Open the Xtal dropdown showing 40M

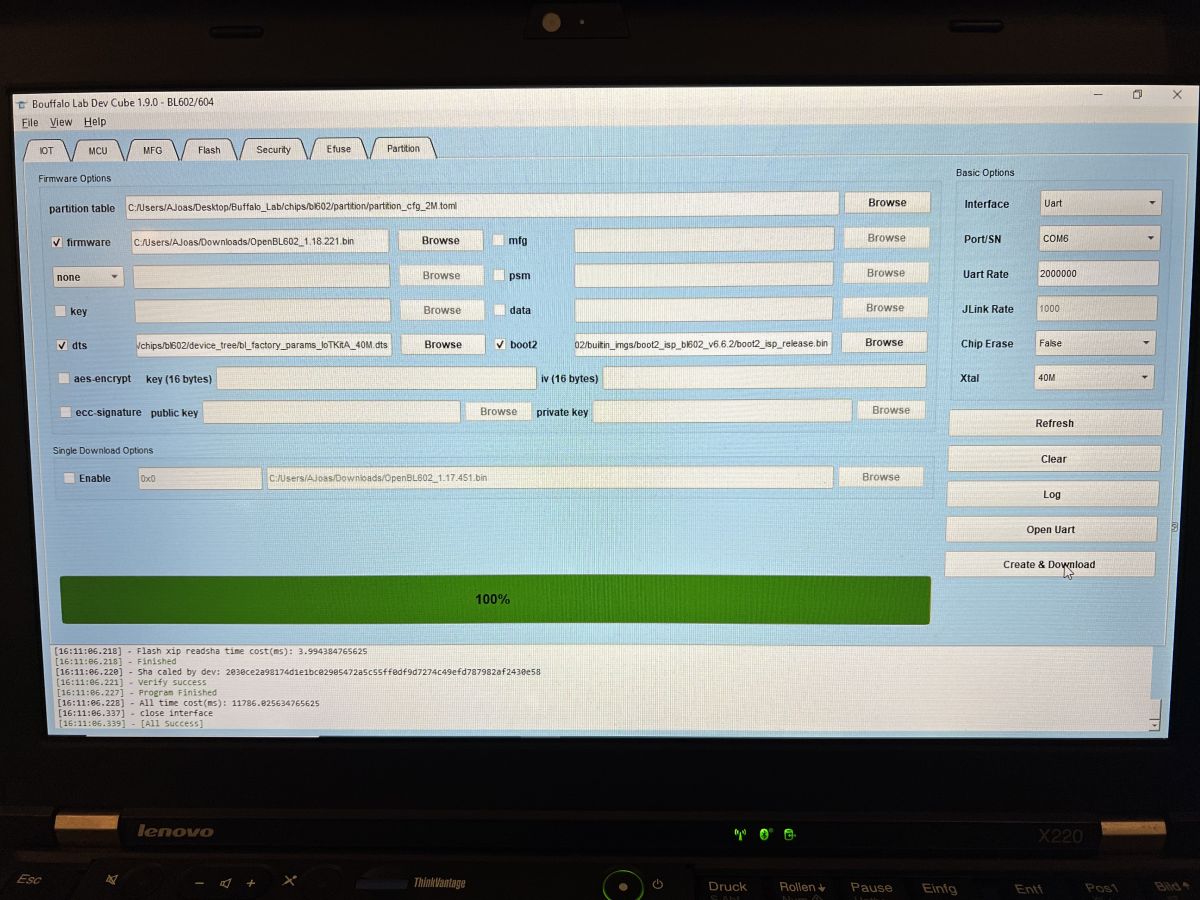pyautogui.click(x=1094, y=377)
